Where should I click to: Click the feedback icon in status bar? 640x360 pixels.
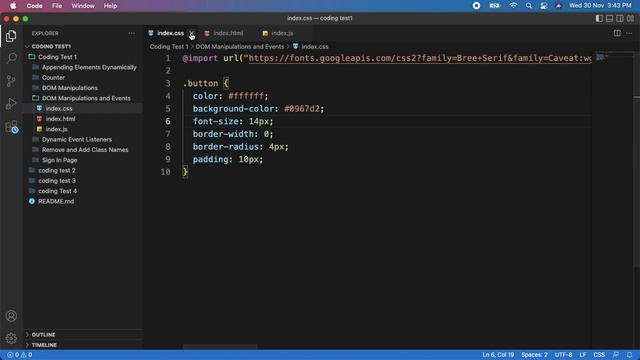click(616, 355)
